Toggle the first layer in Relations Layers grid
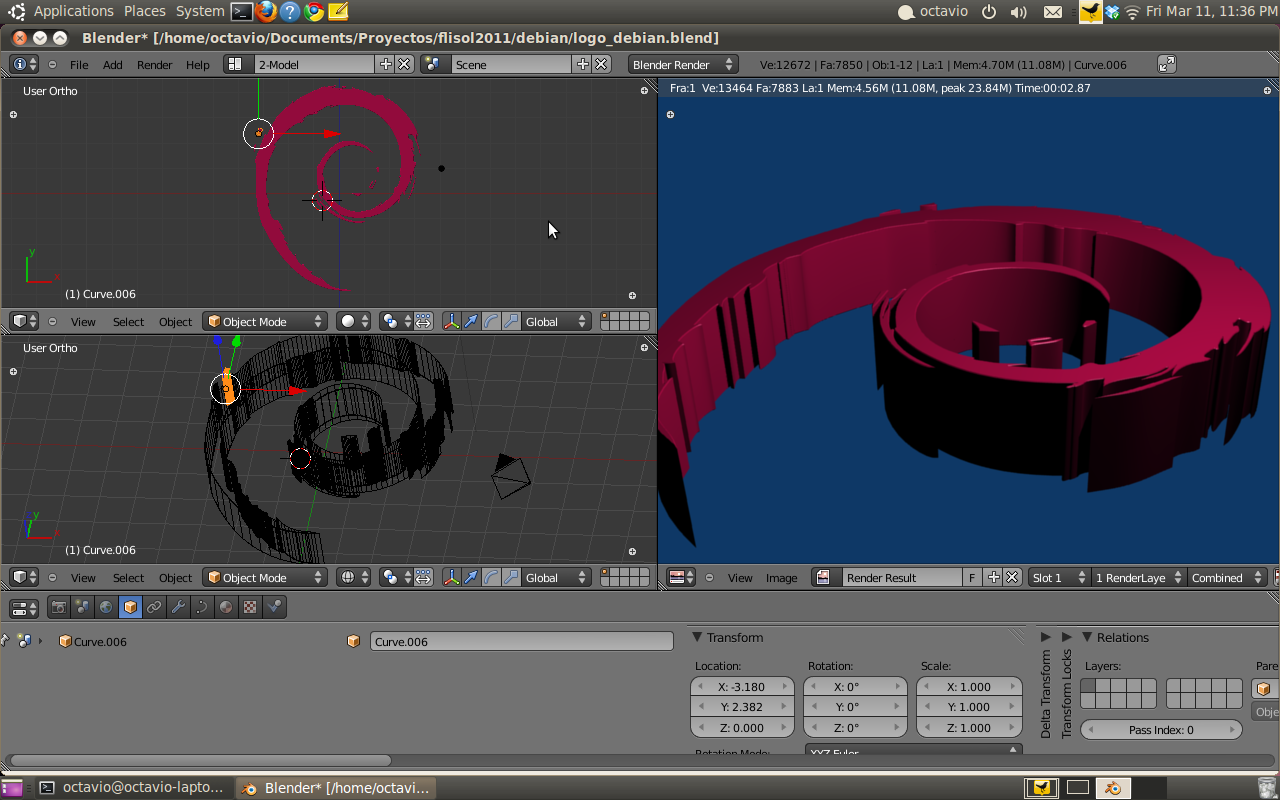The image size is (1280, 800). coord(1088,686)
